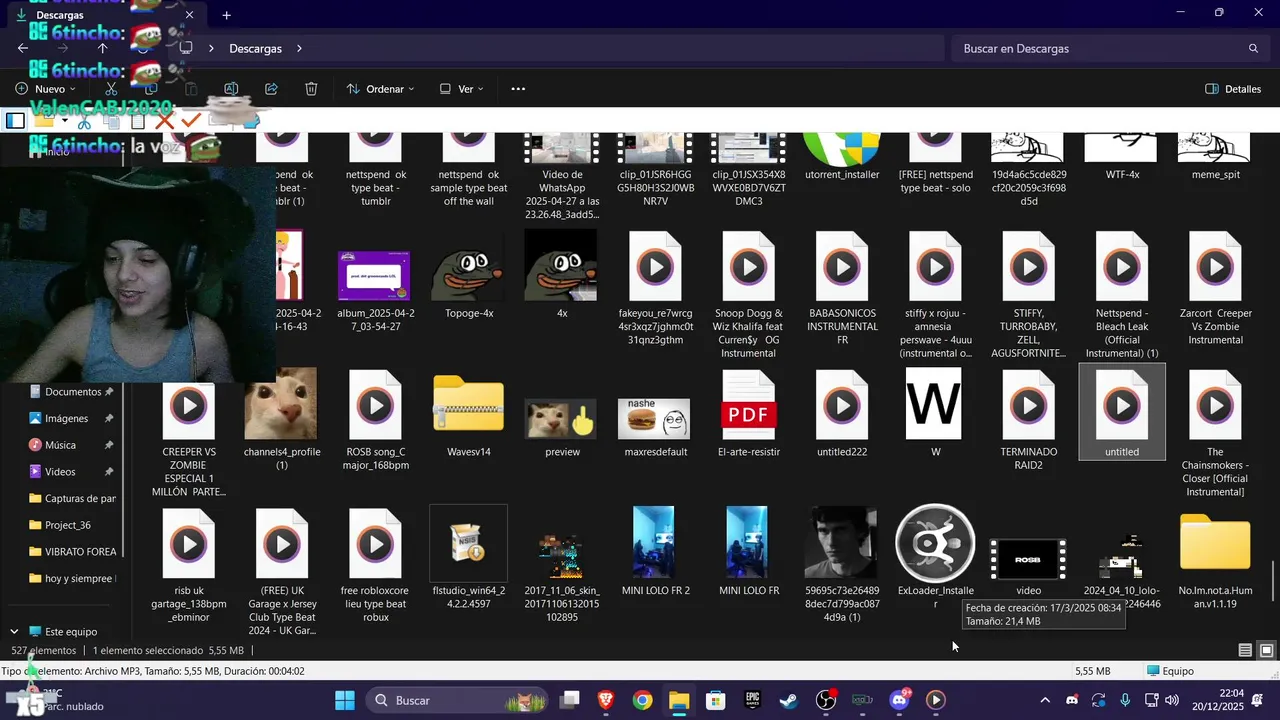Open Steam from taskbar
The width and height of the screenshot is (1280, 720).
789,700
